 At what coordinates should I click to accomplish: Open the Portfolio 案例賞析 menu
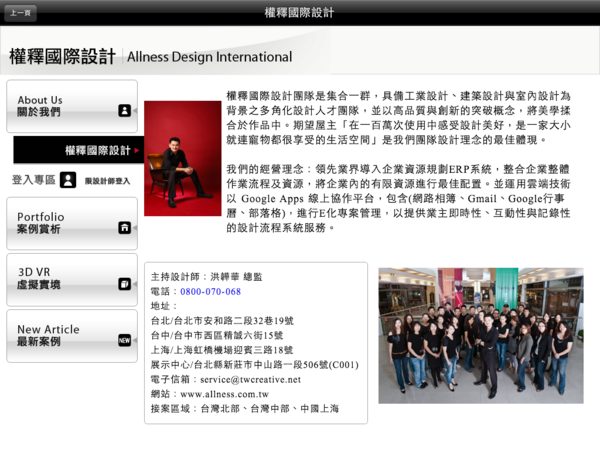tap(72, 223)
